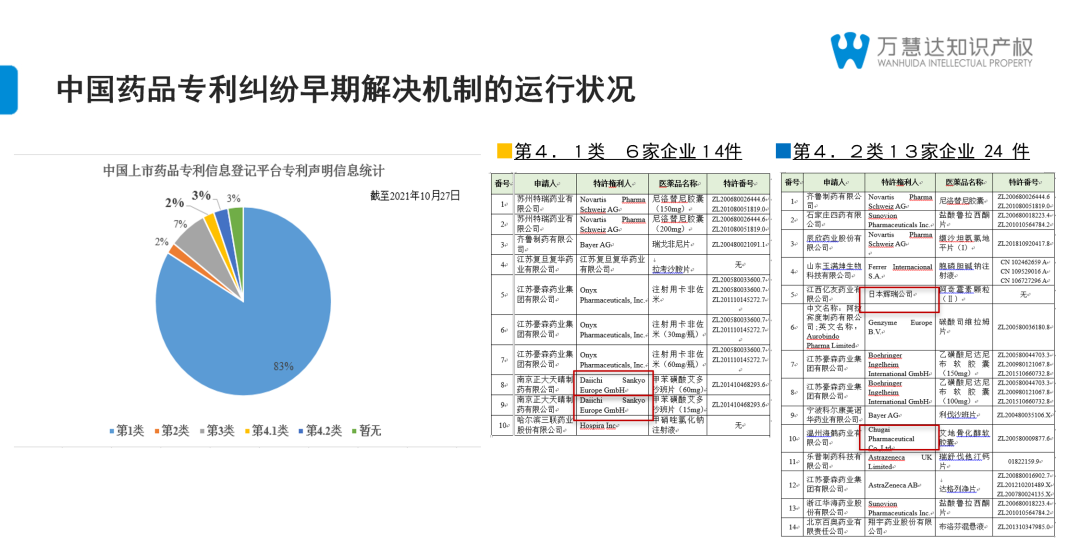
Task: Click ZL201310347985.0 in the 4.2 table
Action: [x=1024, y=527]
